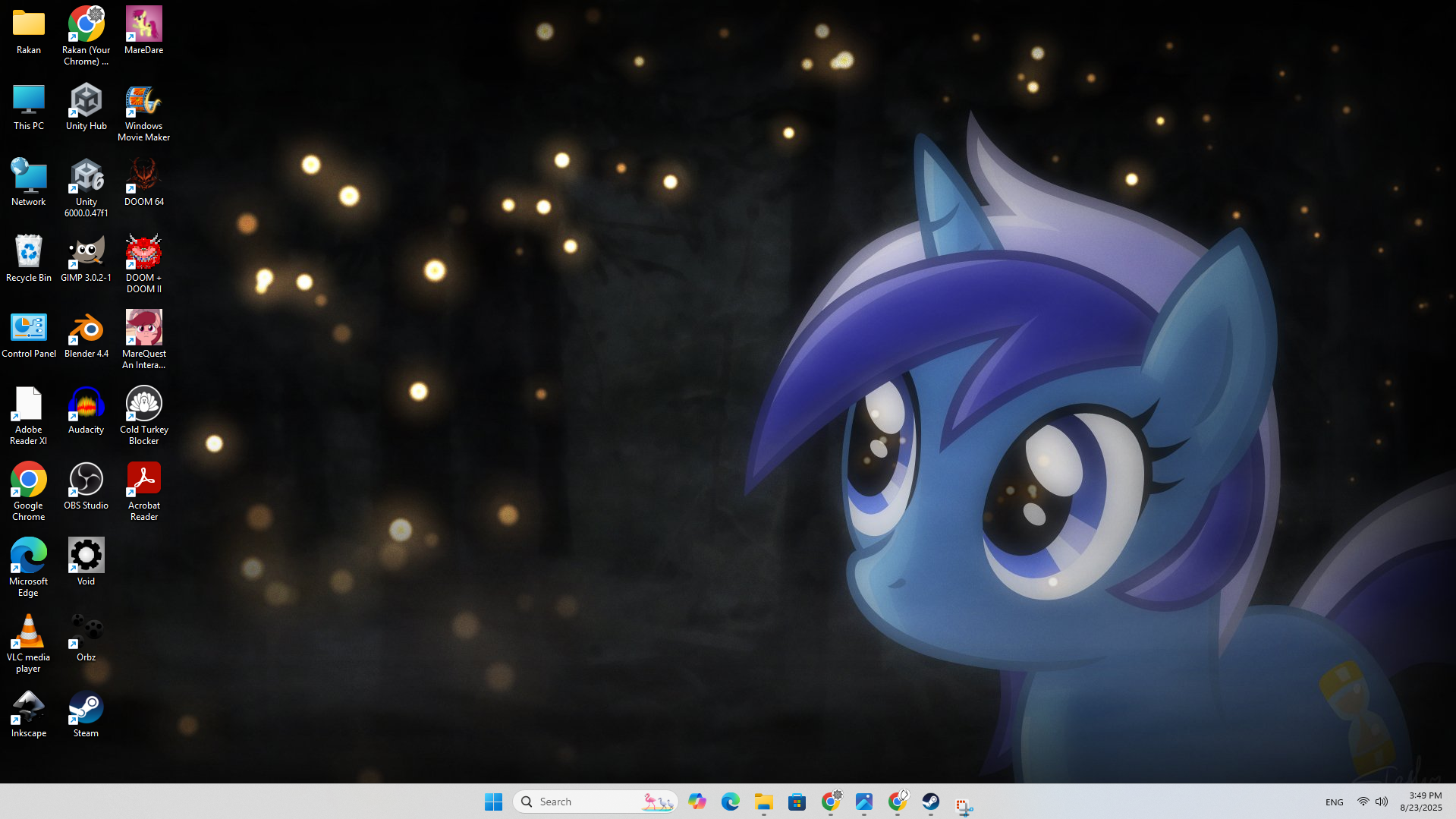The width and height of the screenshot is (1456, 819).
Task: Select the Cold Turkey Blocker shortcut
Action: [x=144, y=416]
